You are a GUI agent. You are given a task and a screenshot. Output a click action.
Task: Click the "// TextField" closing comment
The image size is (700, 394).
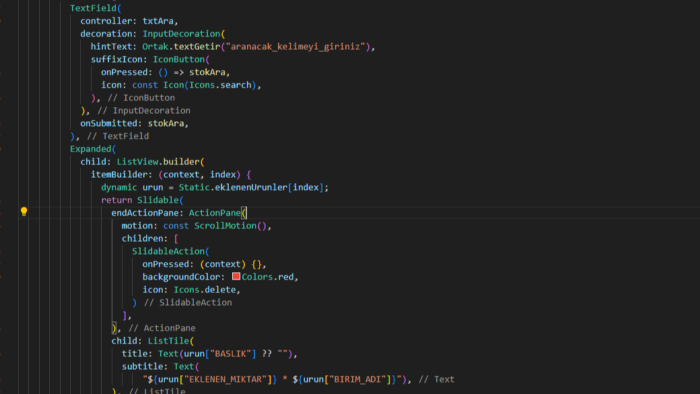(118, 136)
